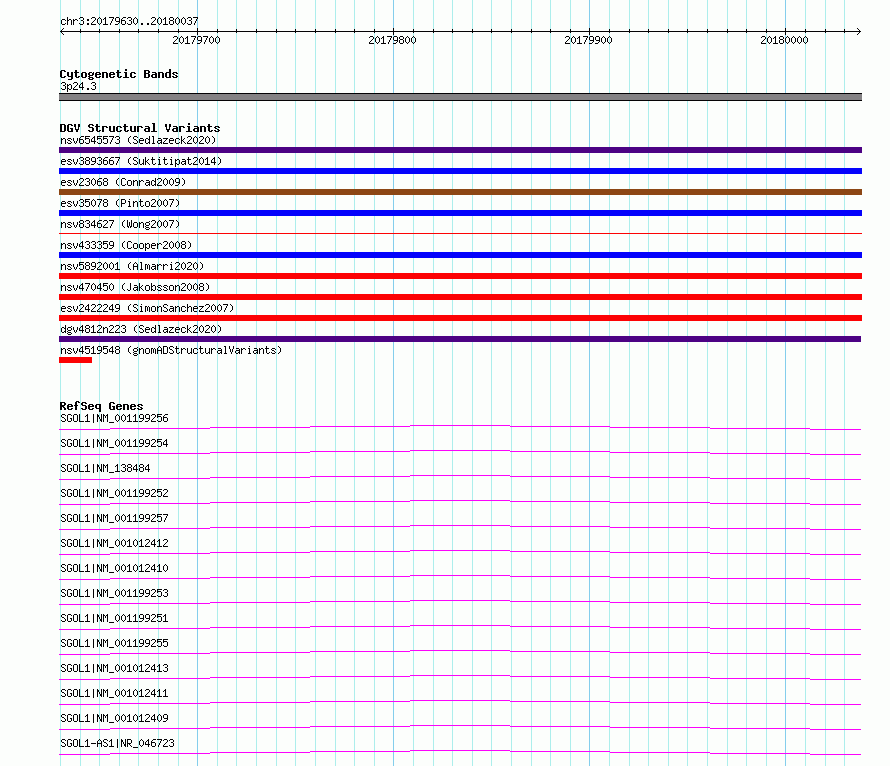Click the purple dgv4812n223 variant bar
Screen dimensions: 890x766
click(x=460, y=339)
